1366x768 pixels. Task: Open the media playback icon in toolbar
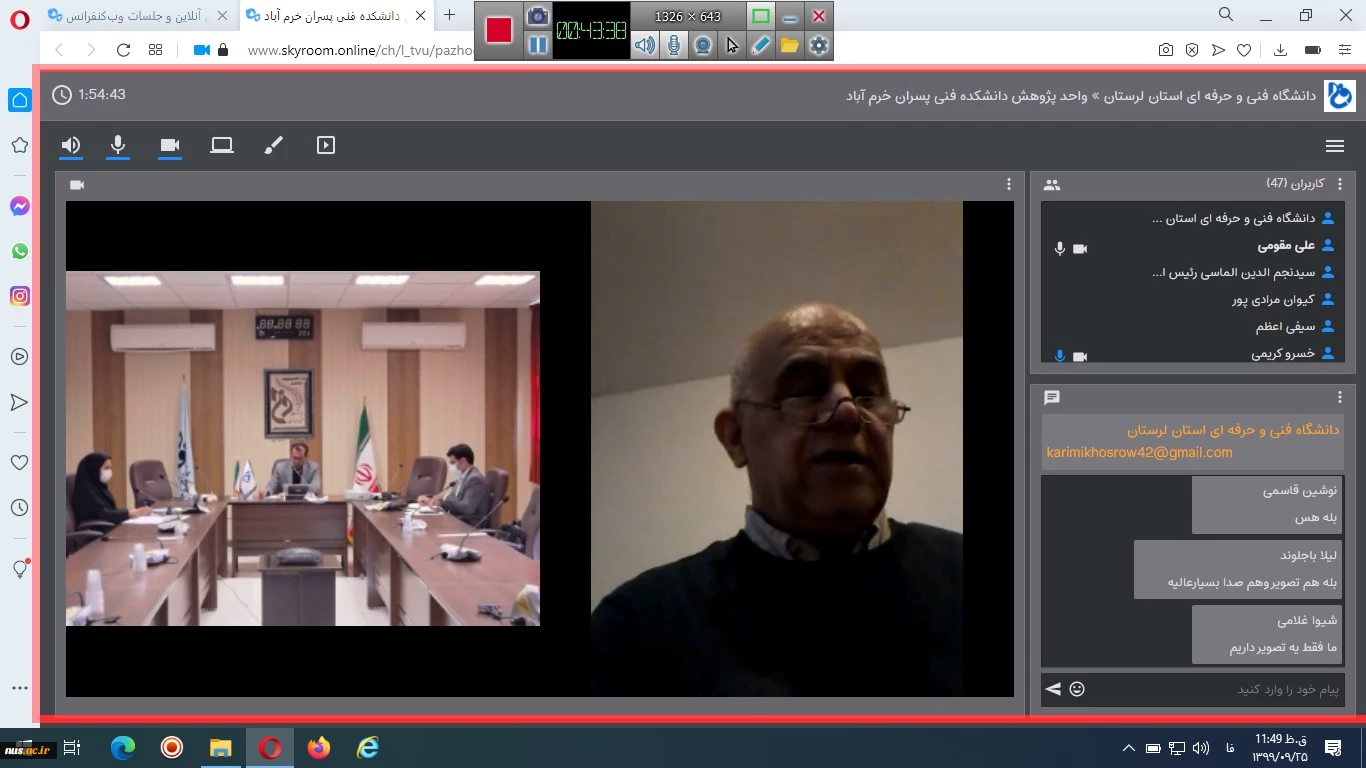[x=325, y=146]
